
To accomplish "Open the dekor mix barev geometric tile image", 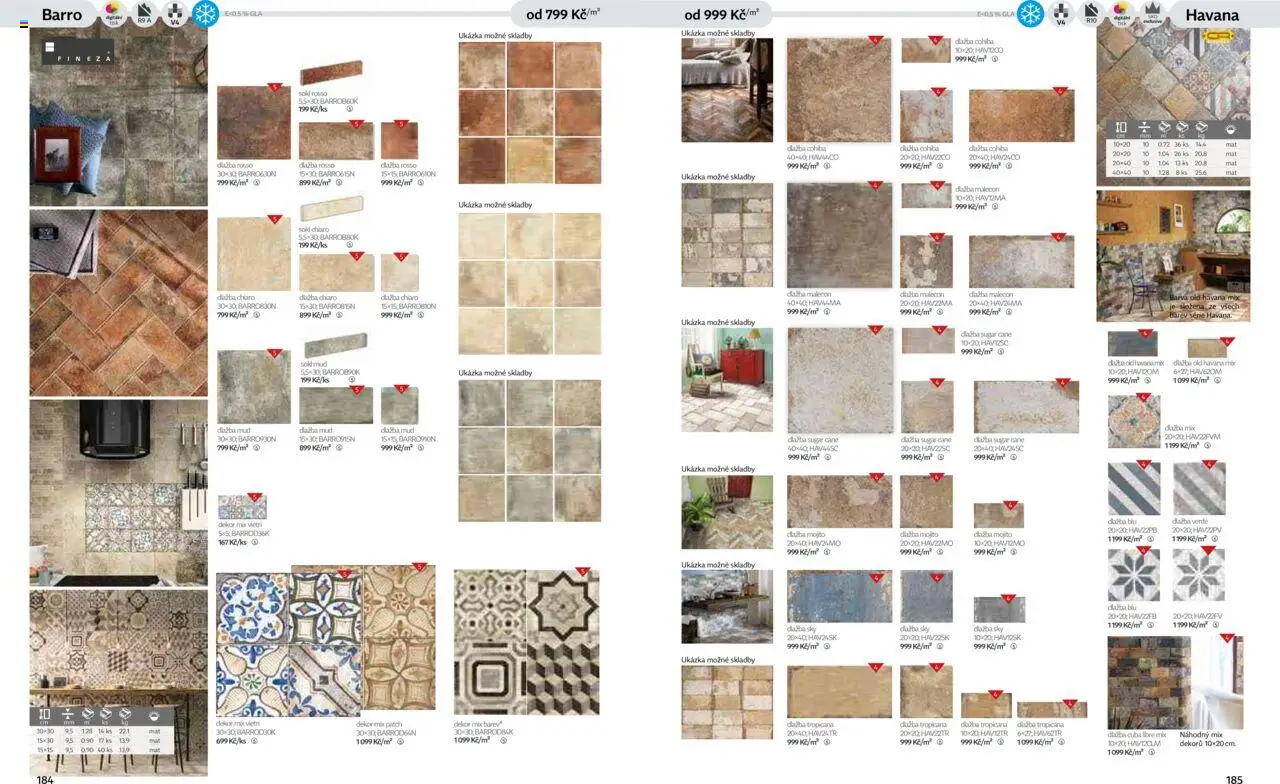I will pos(526,643).
